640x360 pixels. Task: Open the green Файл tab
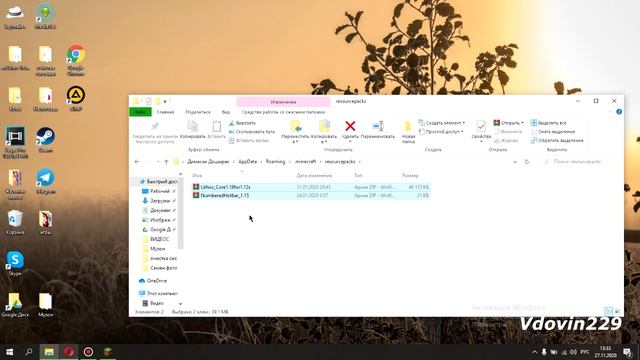[140, 112]
